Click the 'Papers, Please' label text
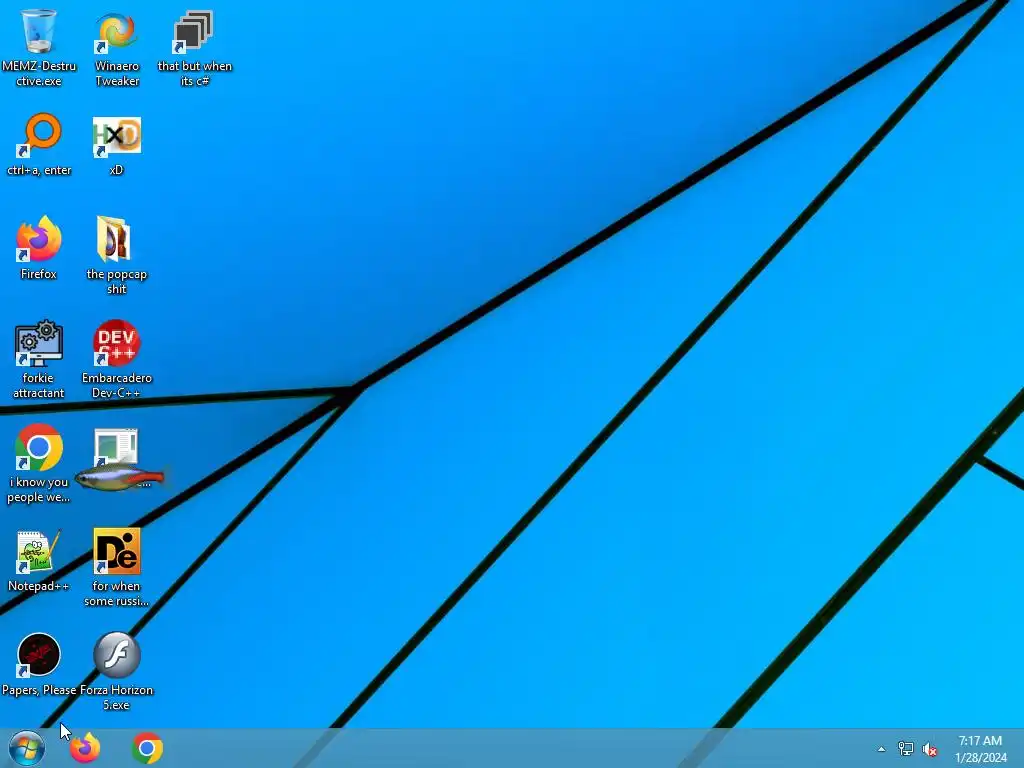The image size is (1024, 768). tap(39, 690)
